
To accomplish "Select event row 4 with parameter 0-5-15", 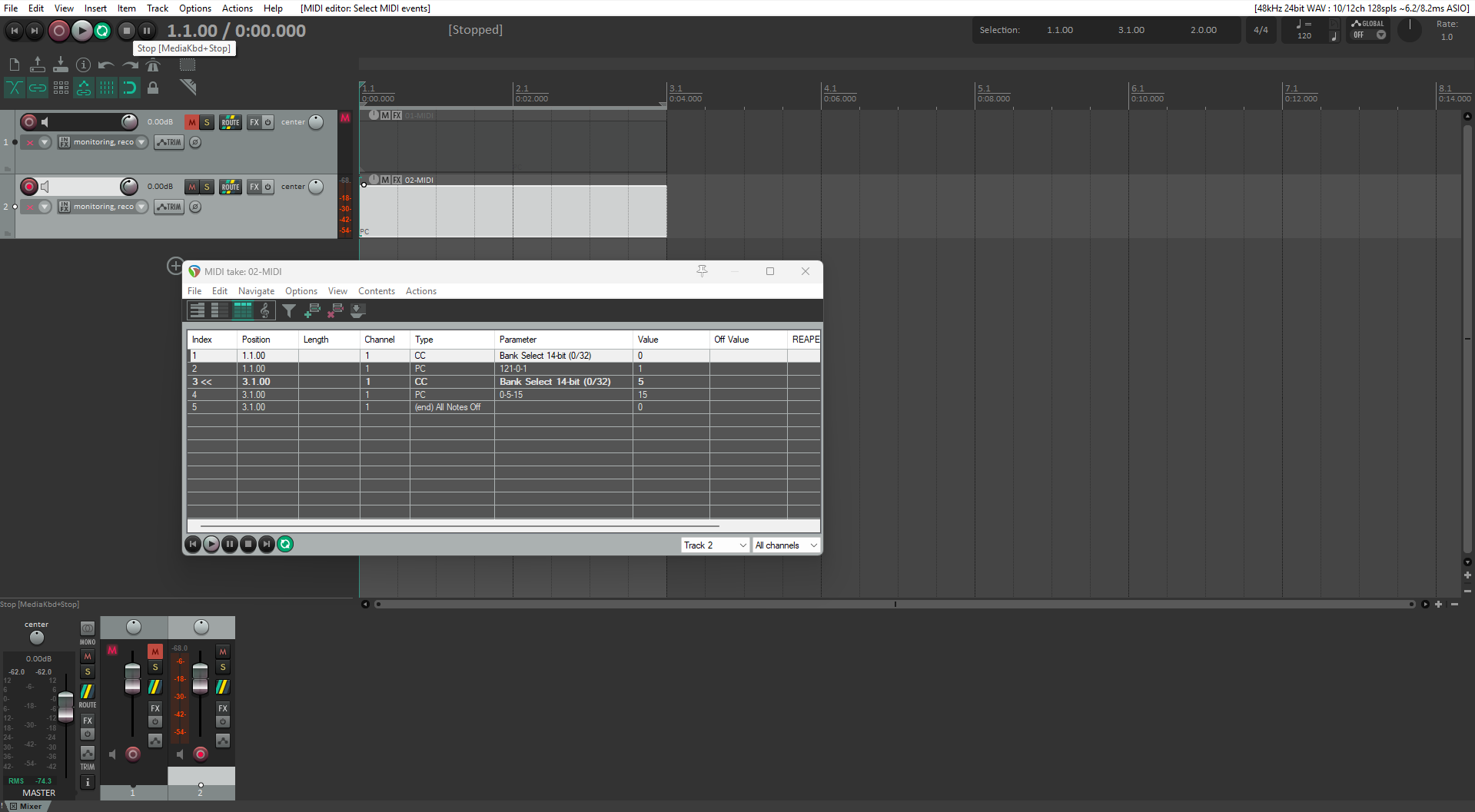I will (x=510, y=395).
